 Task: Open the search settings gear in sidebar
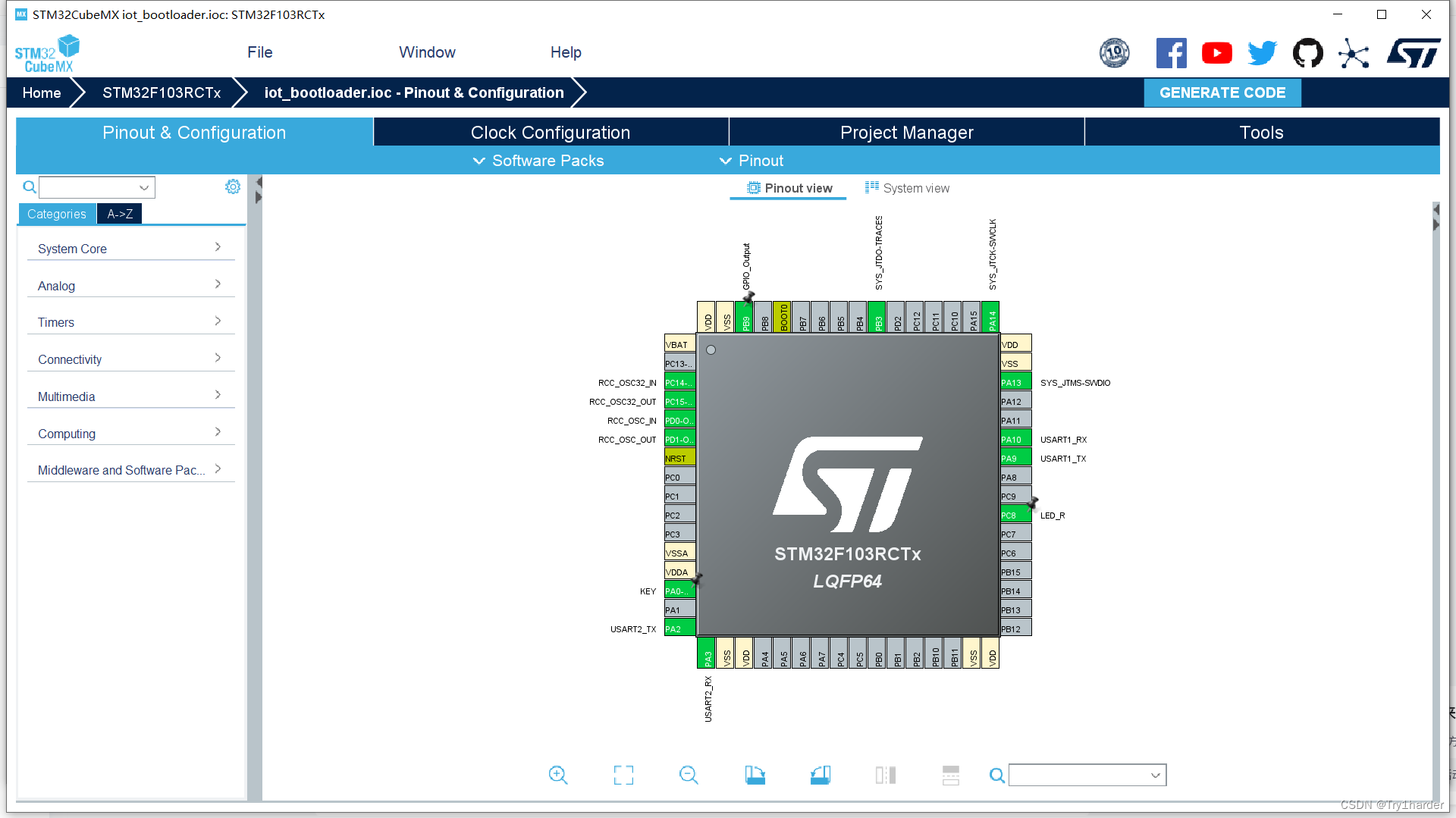[233, 186]
